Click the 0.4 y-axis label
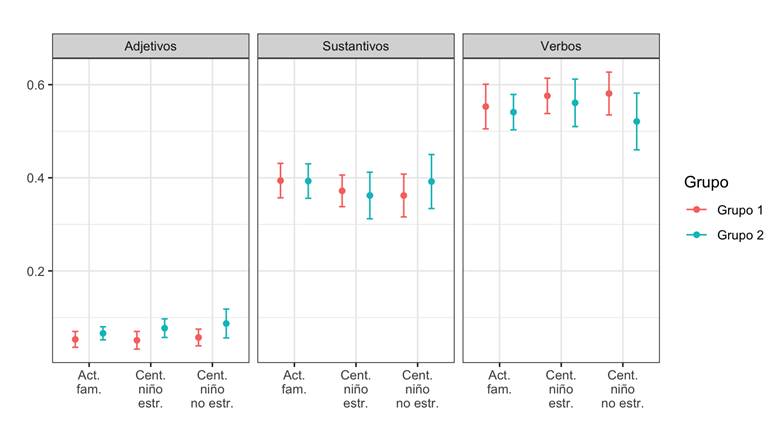The height and width of the screenshot is (437, 780). [37, 178]
